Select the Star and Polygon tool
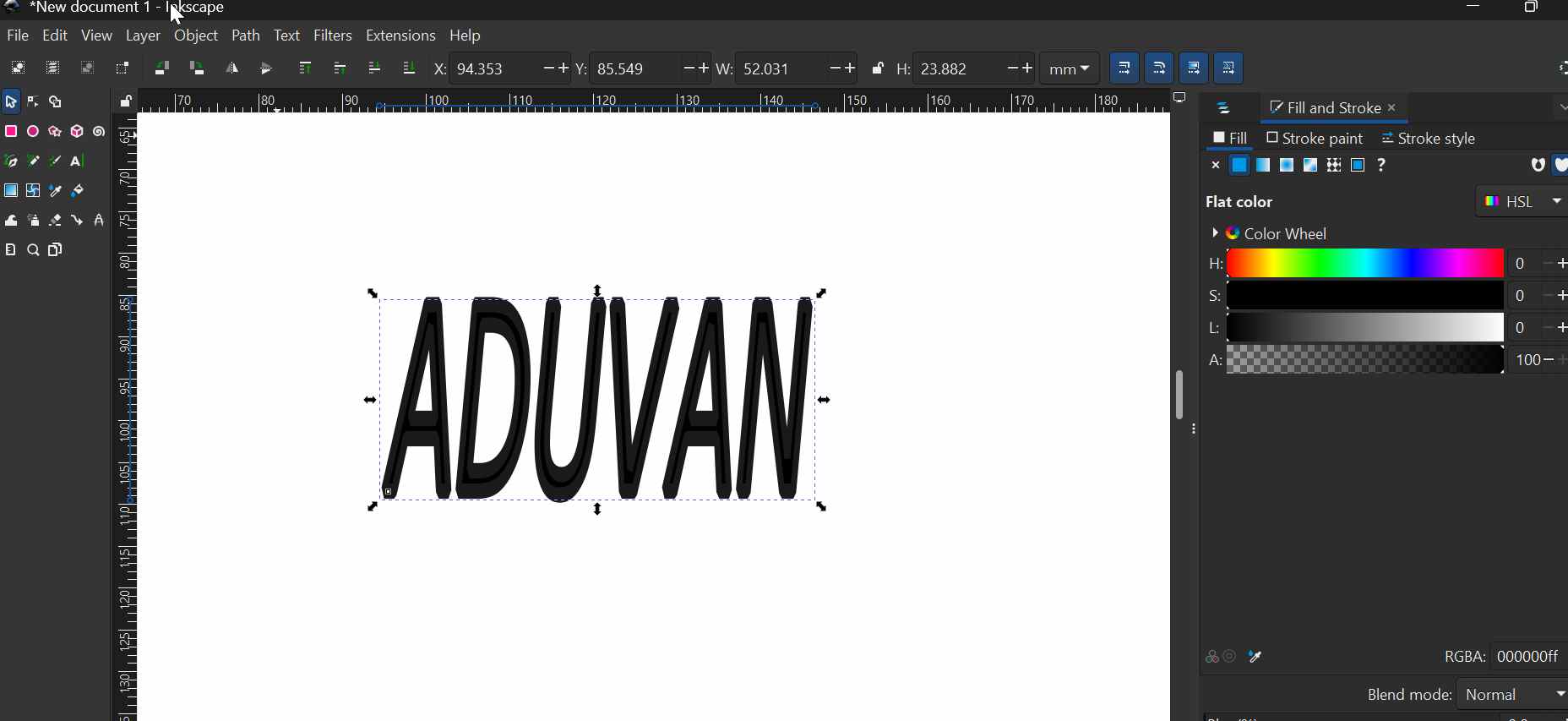Screen dimensions: 1568x721 tap(55, 132)
